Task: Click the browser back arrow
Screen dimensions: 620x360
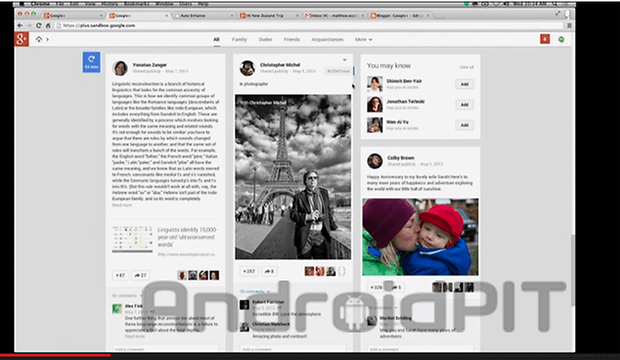Action: tap(20, 25)
